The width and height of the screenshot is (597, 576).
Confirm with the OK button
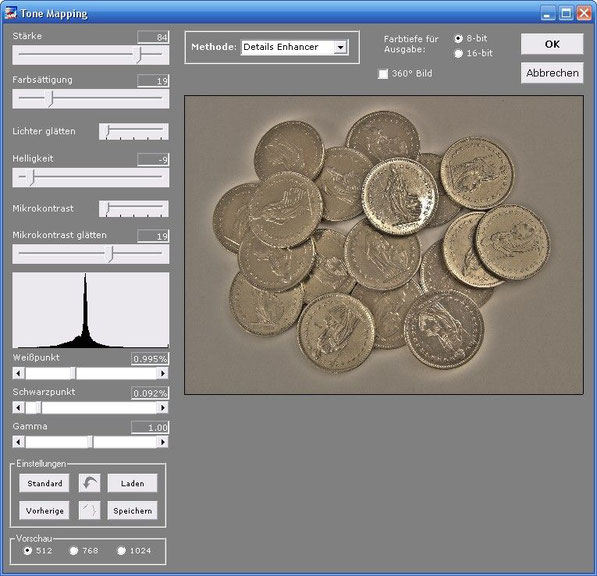pos(552,44)
